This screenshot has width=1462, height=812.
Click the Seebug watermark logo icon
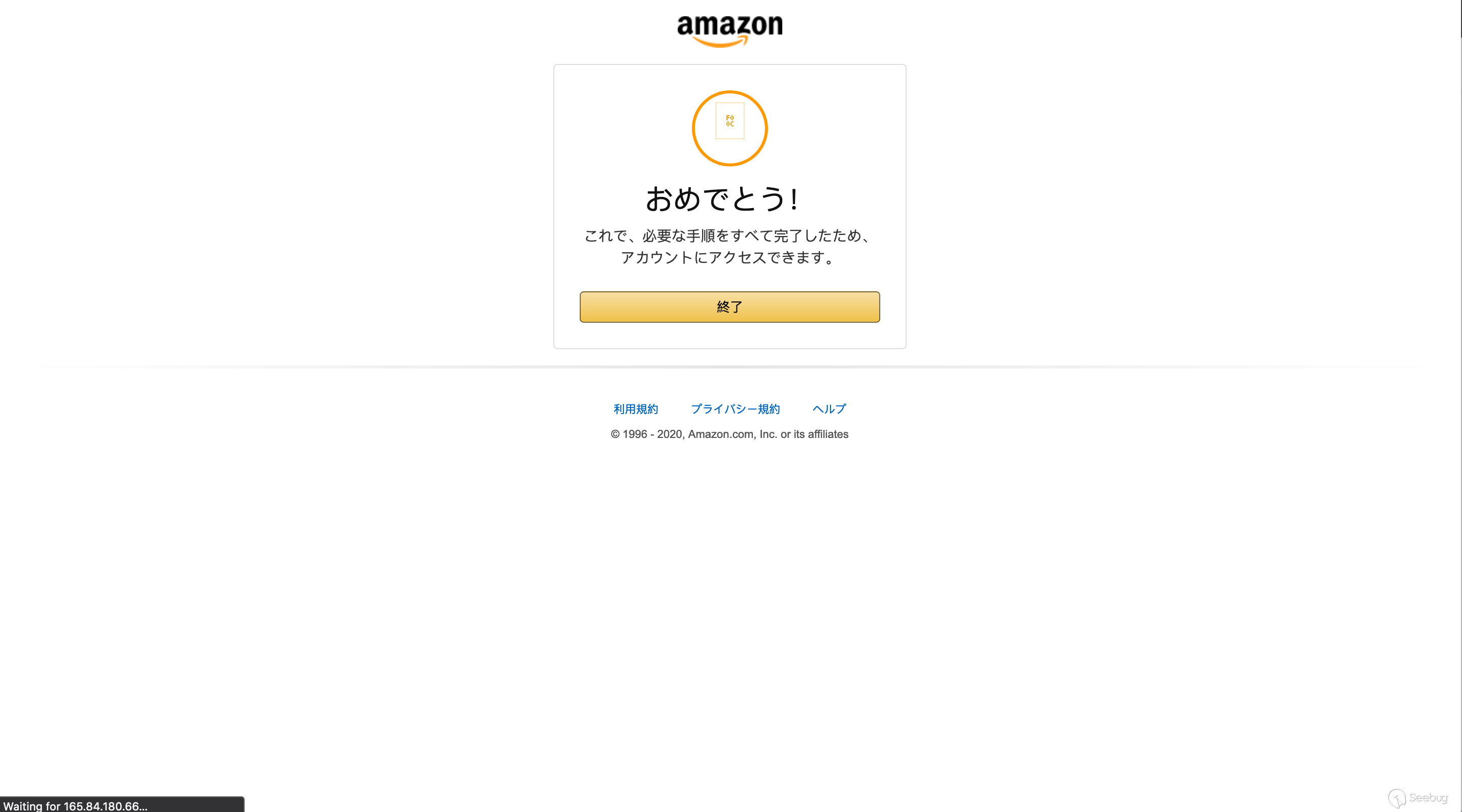[x=1397, y=798]
